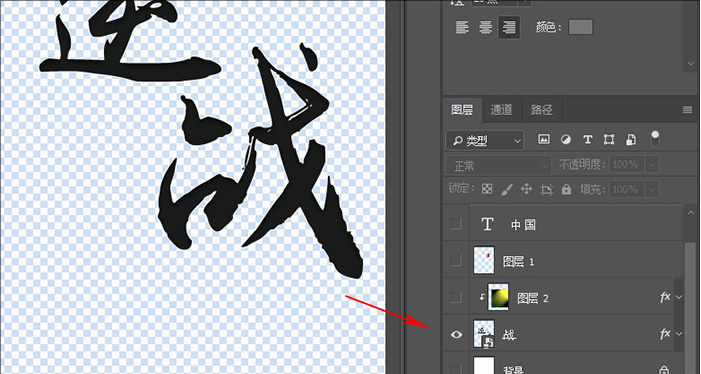Select the 战 layer name
Viewport: 701px width, 374px height.
(509, 335)
